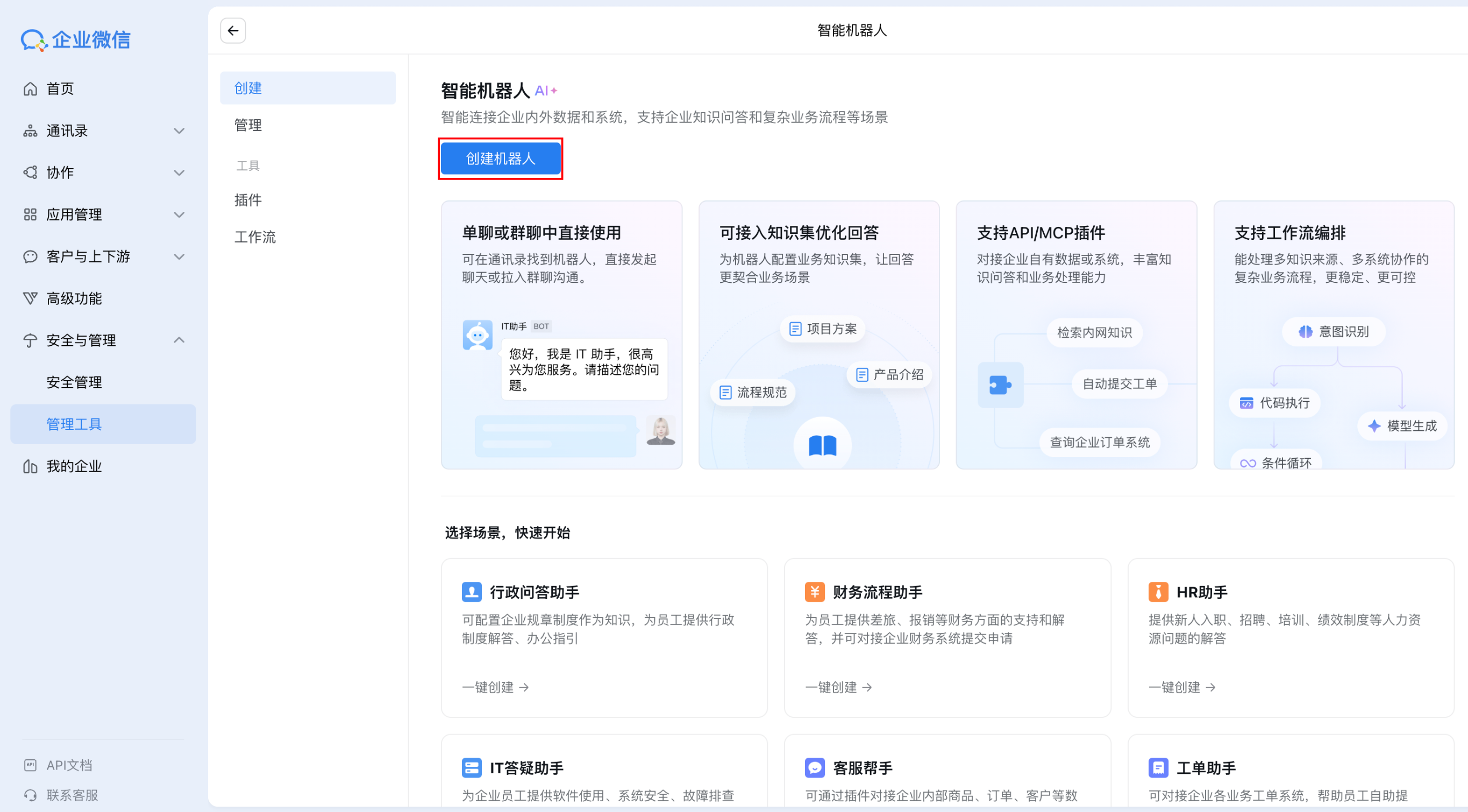Open the 联系客服 link
Image resolution: width=1468 pixels, height=812 pixels.
pos(61,795)
